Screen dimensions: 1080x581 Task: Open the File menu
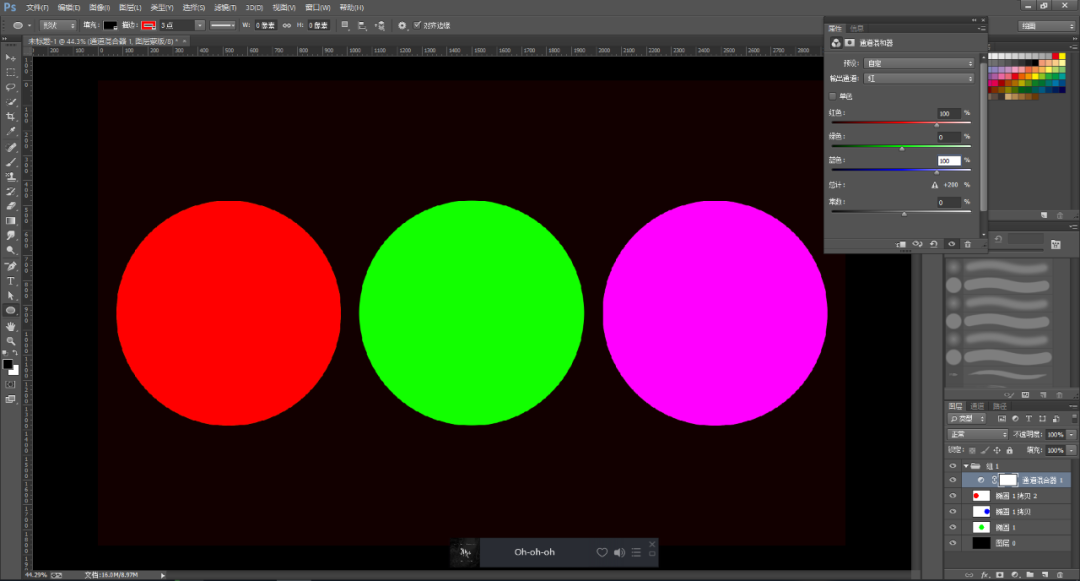37,8
